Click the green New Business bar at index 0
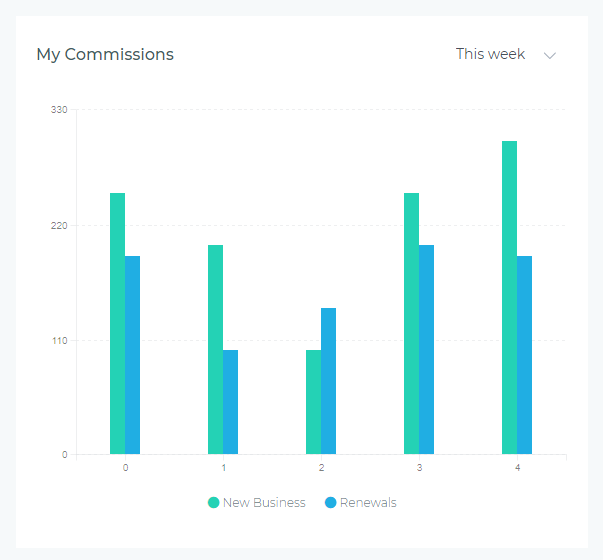Screen dimensions: 603x560 (117, 323)
